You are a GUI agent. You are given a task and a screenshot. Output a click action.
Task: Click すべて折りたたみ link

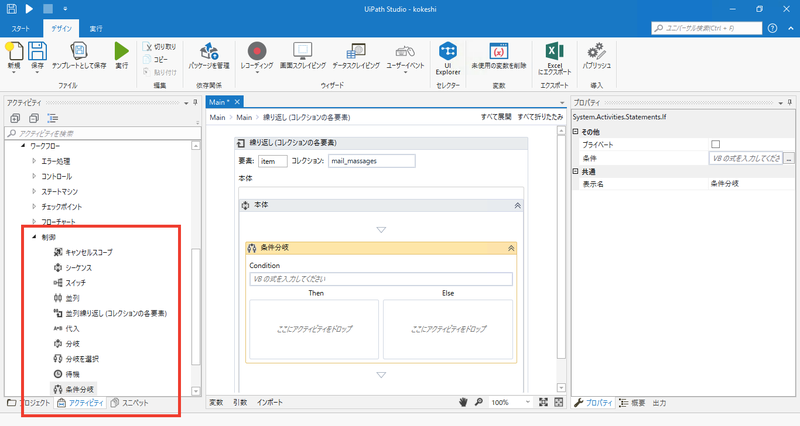point(540,117)
